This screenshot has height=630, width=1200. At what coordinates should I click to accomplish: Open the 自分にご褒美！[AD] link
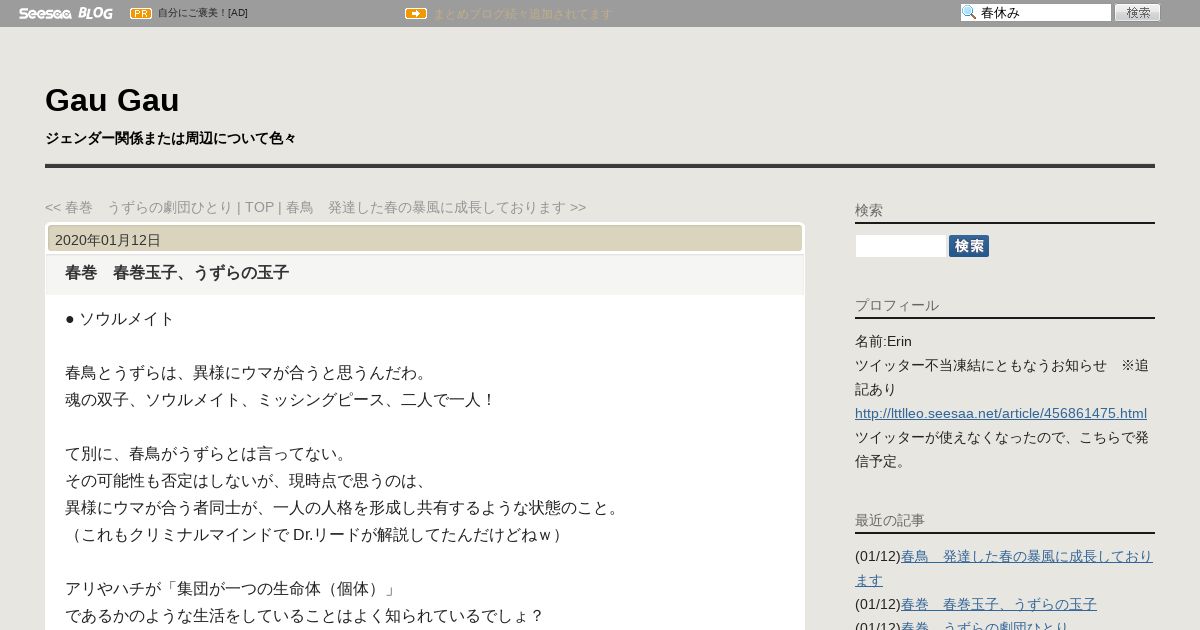[203, 13]
